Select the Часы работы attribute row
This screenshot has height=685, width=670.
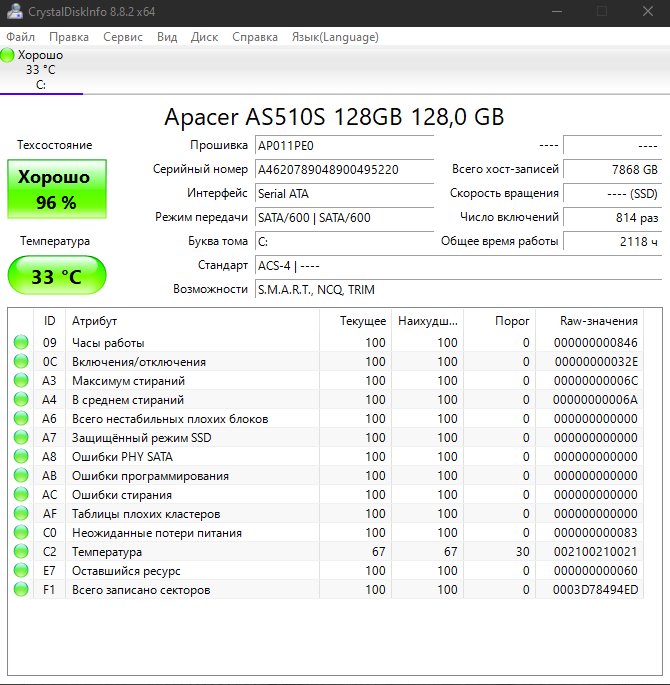[326, 342]
